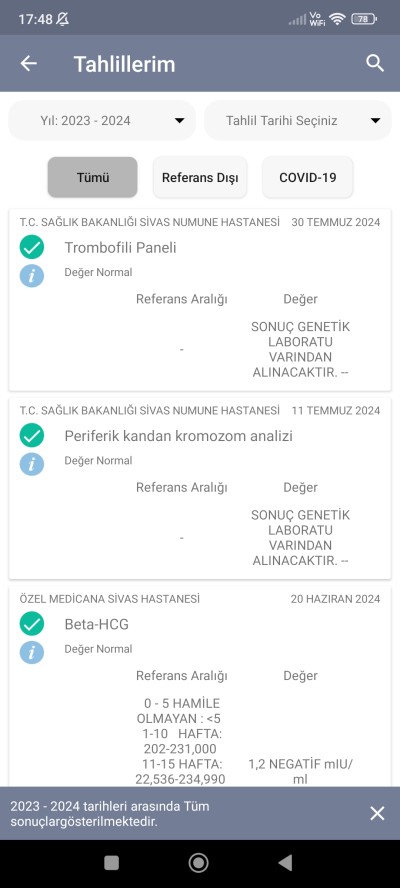This screenshot has height=888, width=400.
Task: Tap green checkmark beside Periferik kandan kromozom analizi
Action: click(x=32, y=436)
